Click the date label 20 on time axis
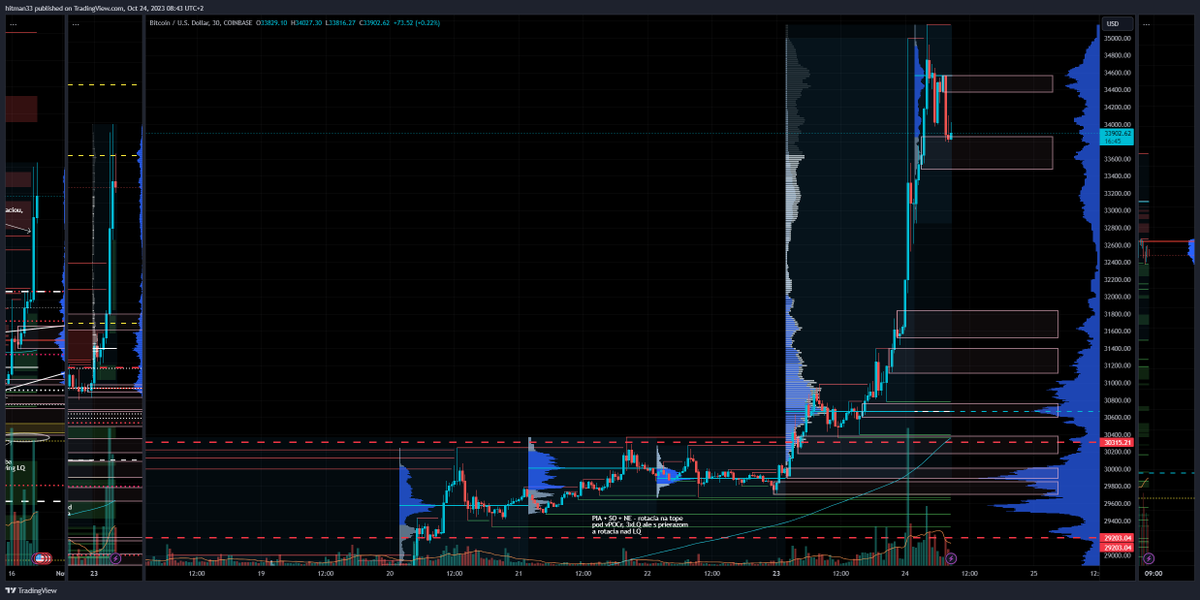Viewport: 1200px width, 600px height. tap(389, 574)
